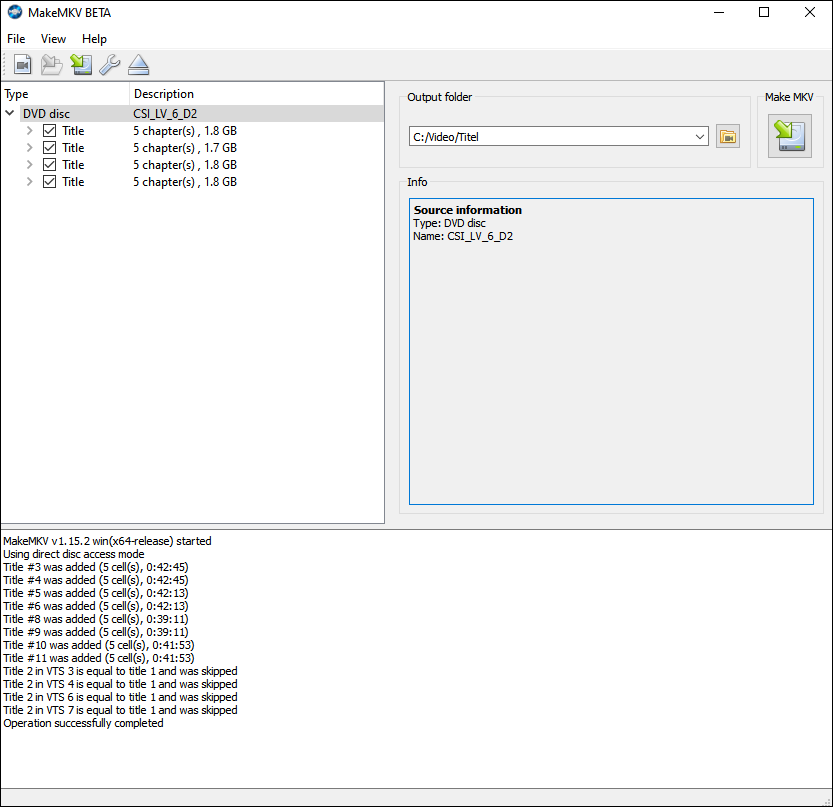Click log line 'MakeMKV v1.15.2 win(x64-release) started'
Viewport: 833px width, 807px height.
[107, 541]
